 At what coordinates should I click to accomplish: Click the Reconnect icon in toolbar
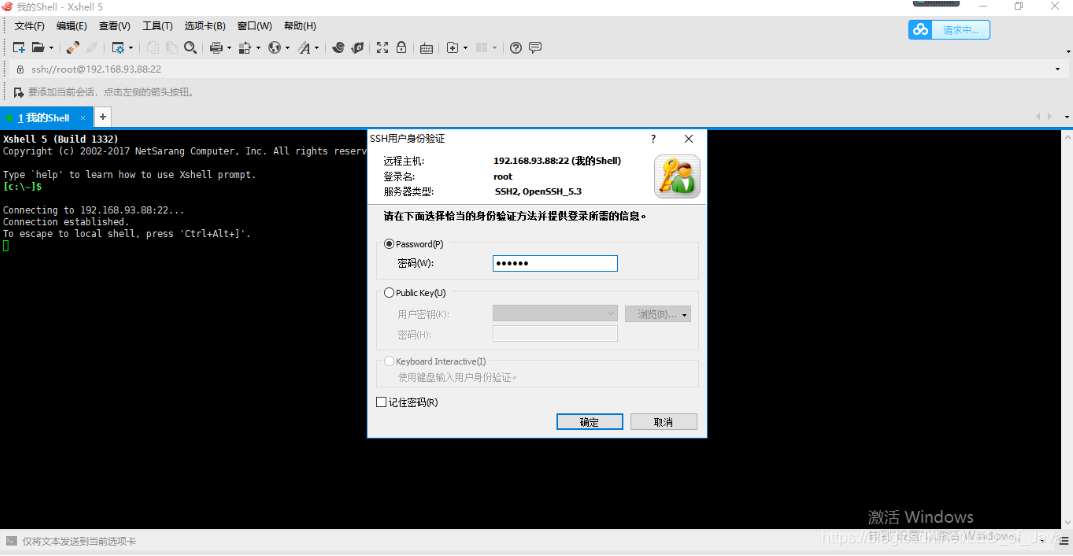pos(73,48)
